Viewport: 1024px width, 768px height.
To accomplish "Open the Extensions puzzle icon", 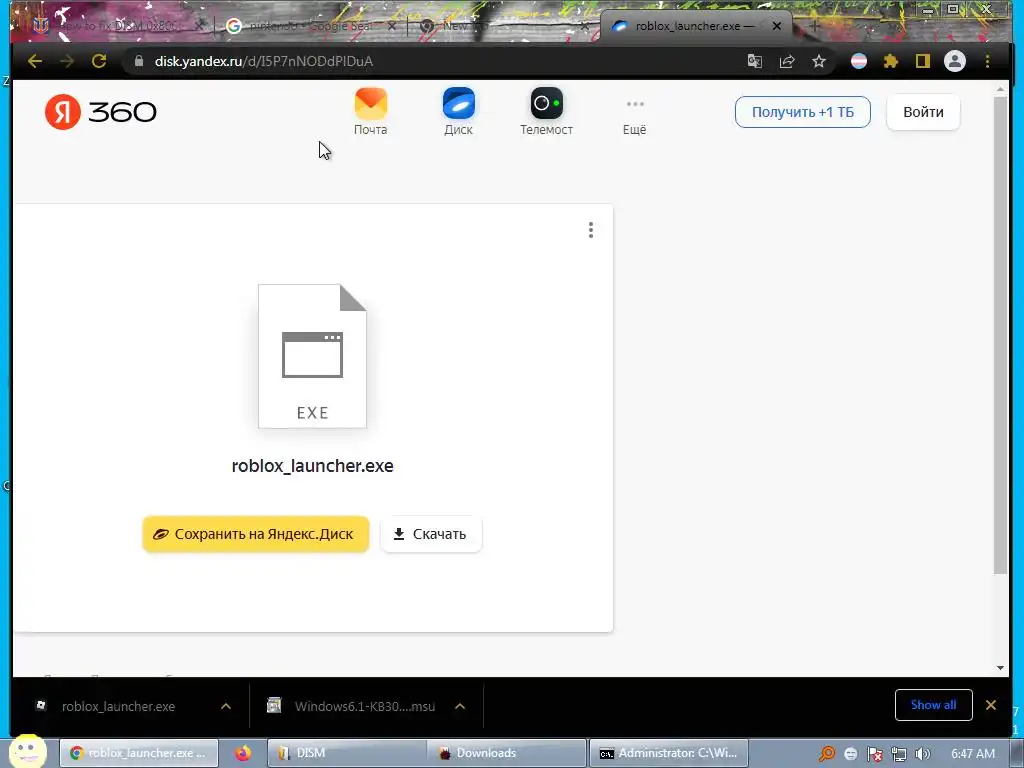I will click(x=891, y=61).
